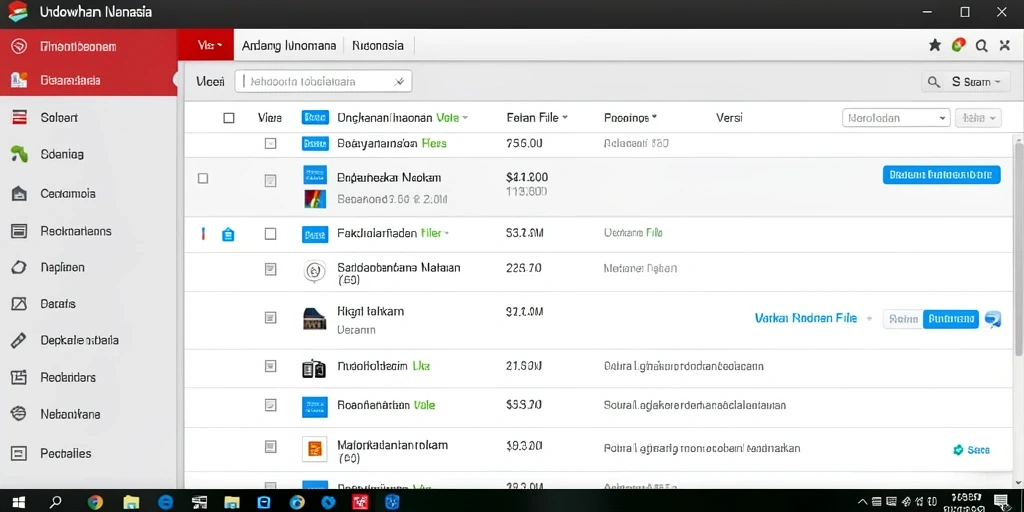This screenshot has height=512, width=1024.
Task: Click the Save link in Mafortkadantan row
Action: click(x=972, y=450)
